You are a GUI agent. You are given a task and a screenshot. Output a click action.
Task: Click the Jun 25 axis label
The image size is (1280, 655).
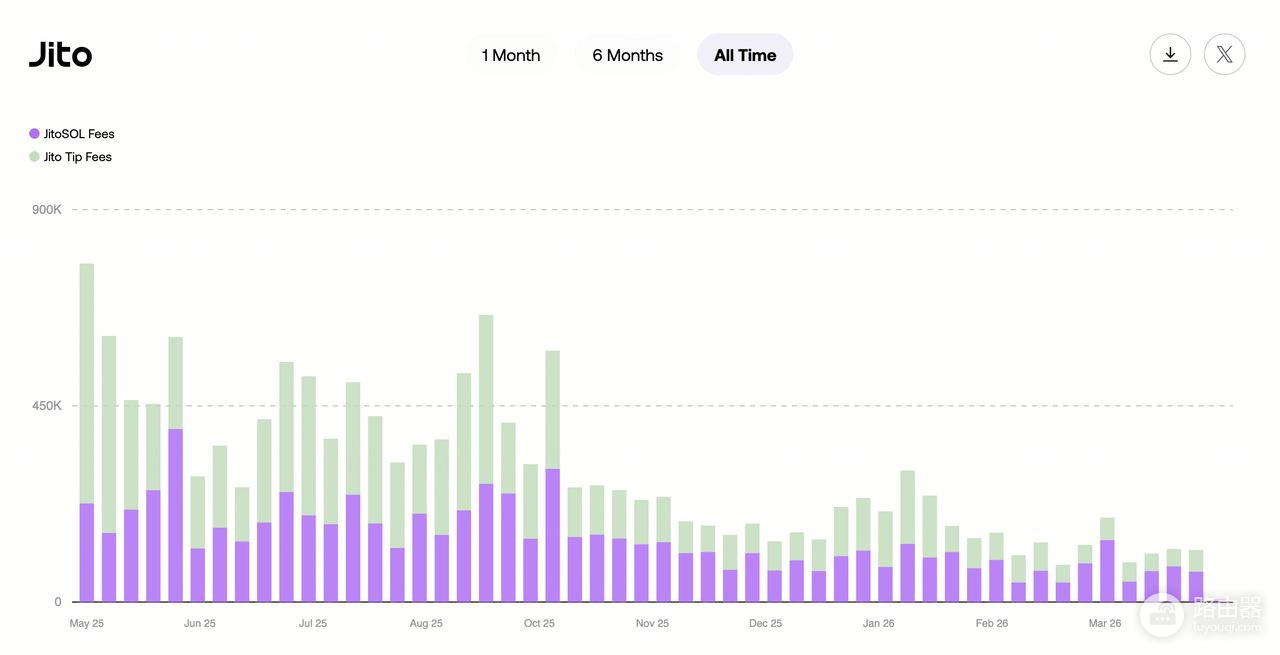tap(200, 623)
